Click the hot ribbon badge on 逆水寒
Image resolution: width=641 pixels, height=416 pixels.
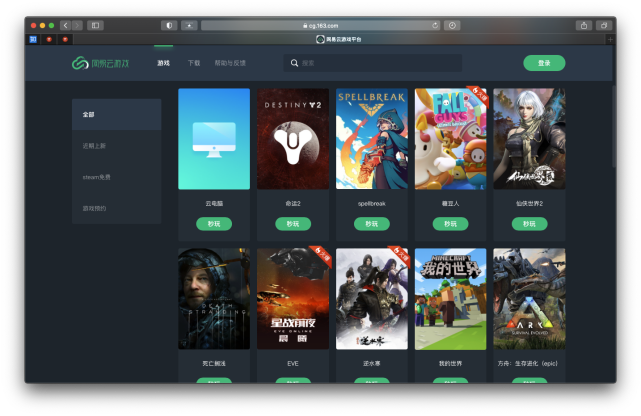coord(400,256)
